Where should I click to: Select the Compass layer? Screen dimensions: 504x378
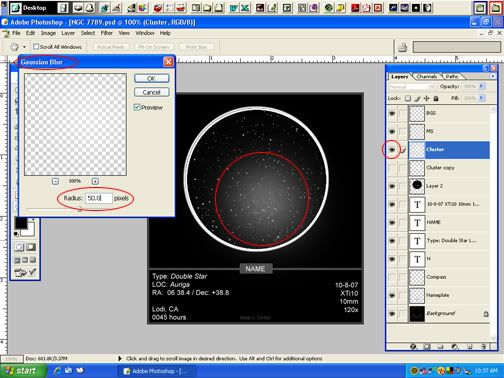click(449, 277)
